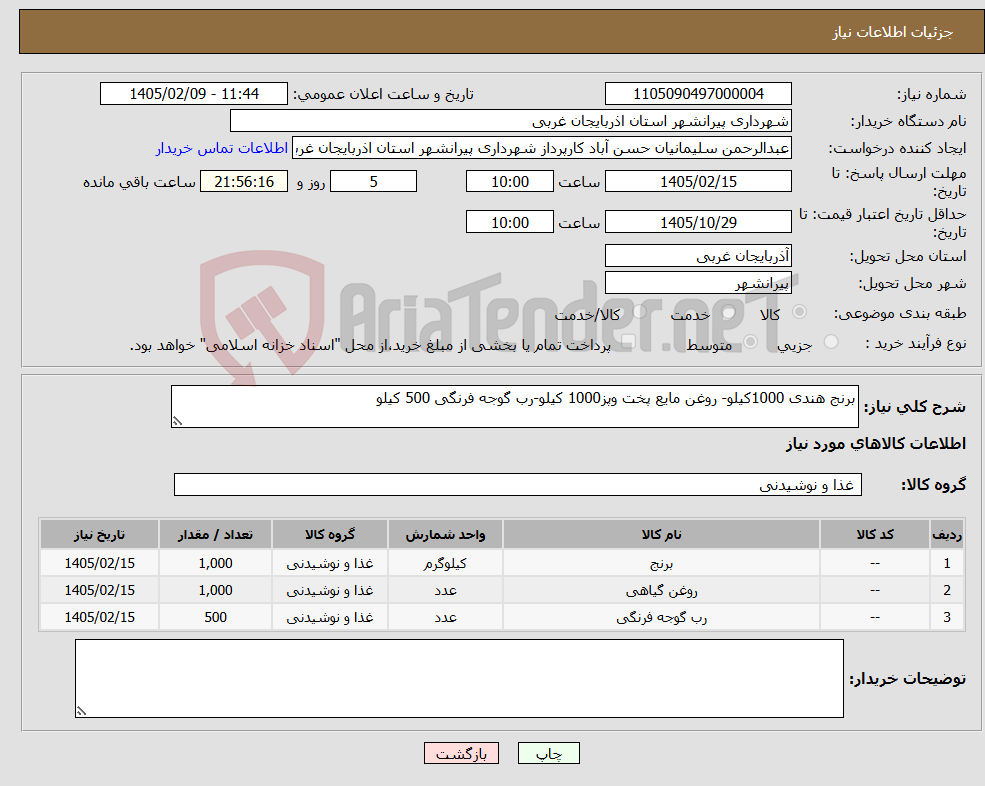Click remaining days field showing 5
Screen dimensions: 985x786
tap(373, 182)
